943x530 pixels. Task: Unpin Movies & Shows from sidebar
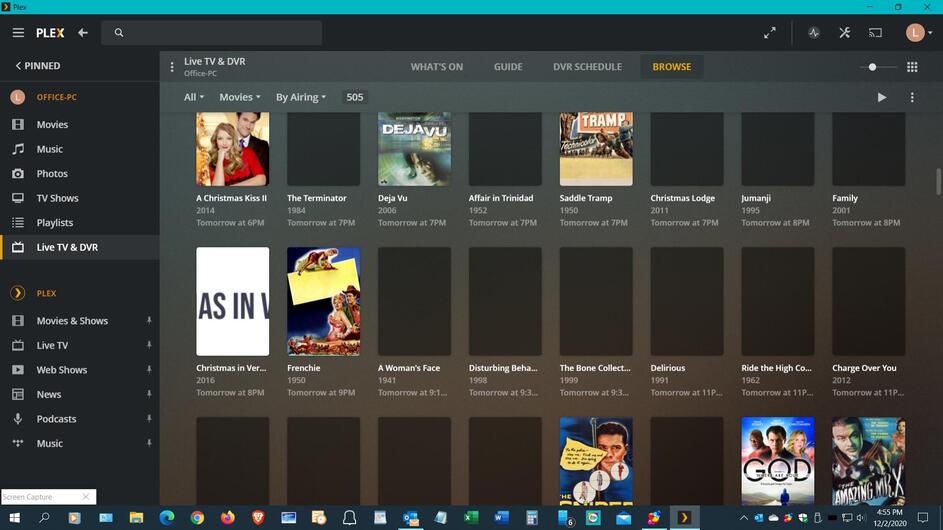pos(149,321)
